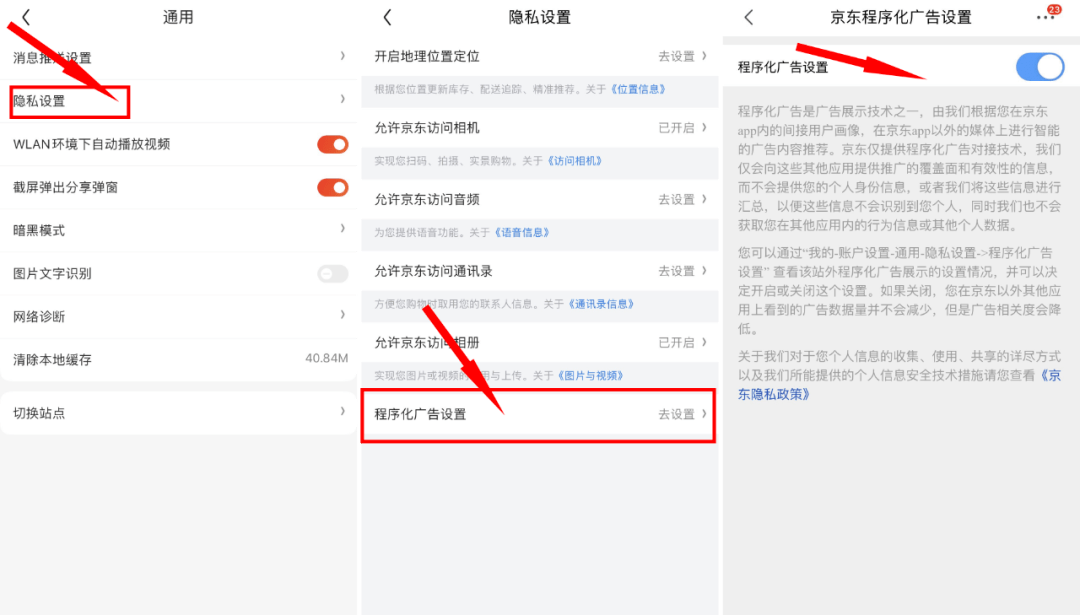Open 《通讯录信息》 link
Viewport: 1080px width, 615px height.
tap(602, 304)
